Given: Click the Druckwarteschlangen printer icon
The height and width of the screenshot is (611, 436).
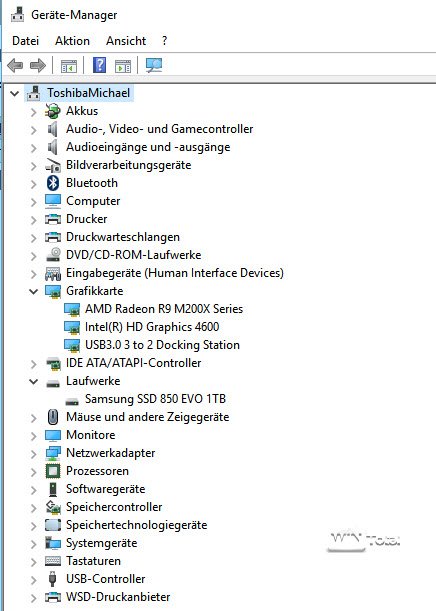Looking at the screenshot, I should 53,237.
